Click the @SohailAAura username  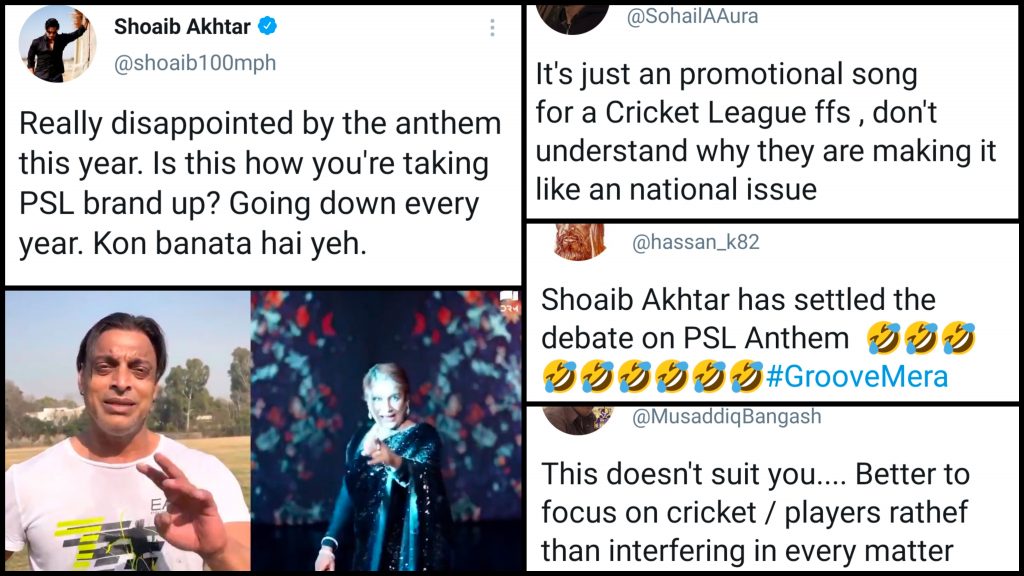[692, 17]
